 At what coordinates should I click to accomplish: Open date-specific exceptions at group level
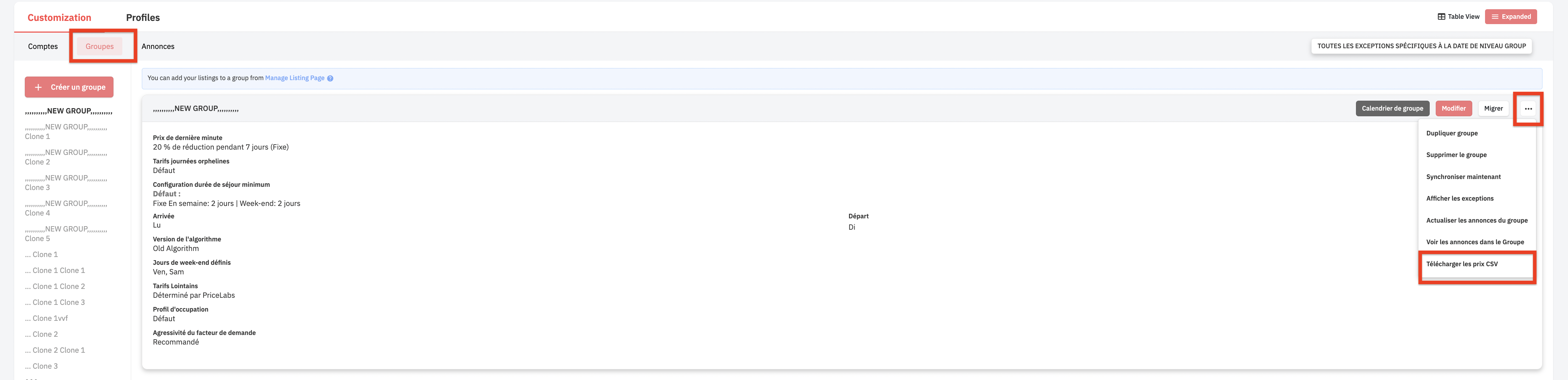(x=1421, y=46)
